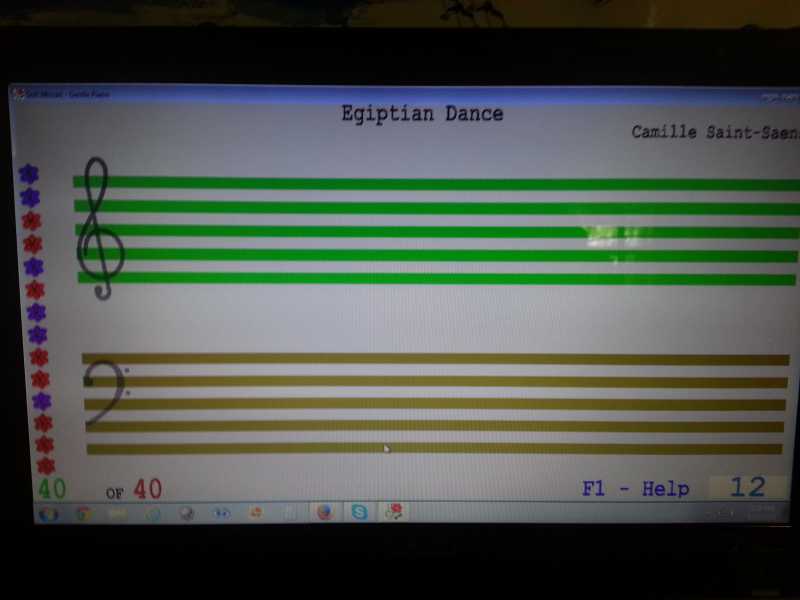
Task: Open the Windows Start menu orb
Action: tap(48, 514)
